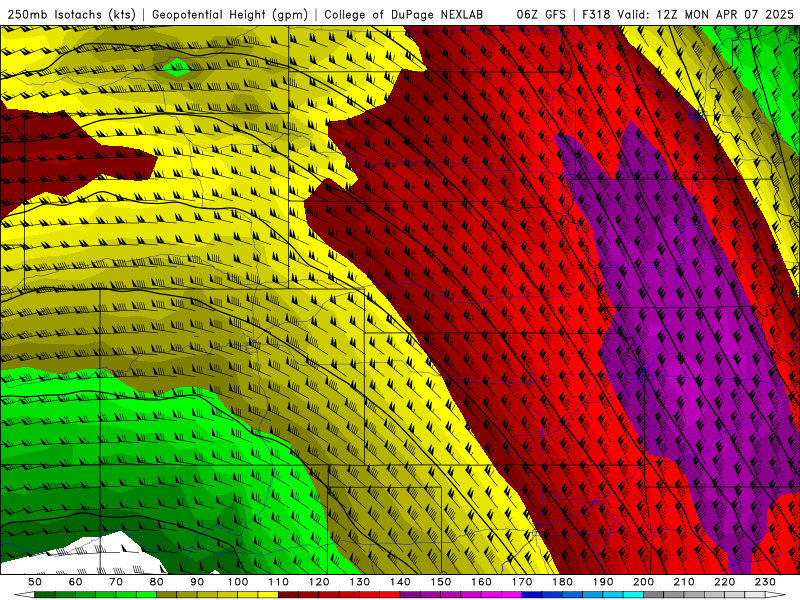Click the right arrow end of the color bar
This screenshot has width=800, height=600.
click(776, 595)
